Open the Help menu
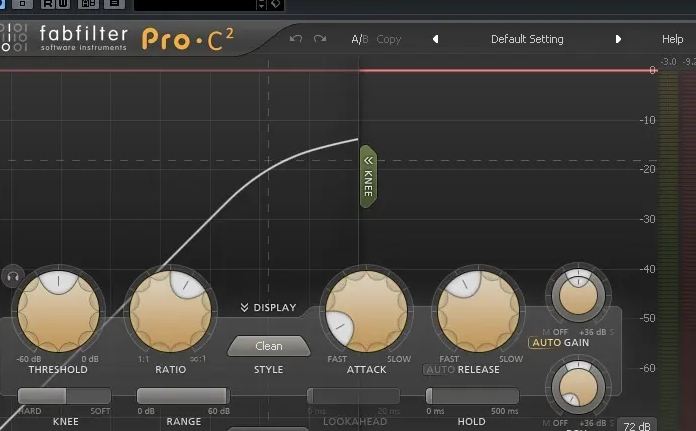 click(x=672, y=39)
